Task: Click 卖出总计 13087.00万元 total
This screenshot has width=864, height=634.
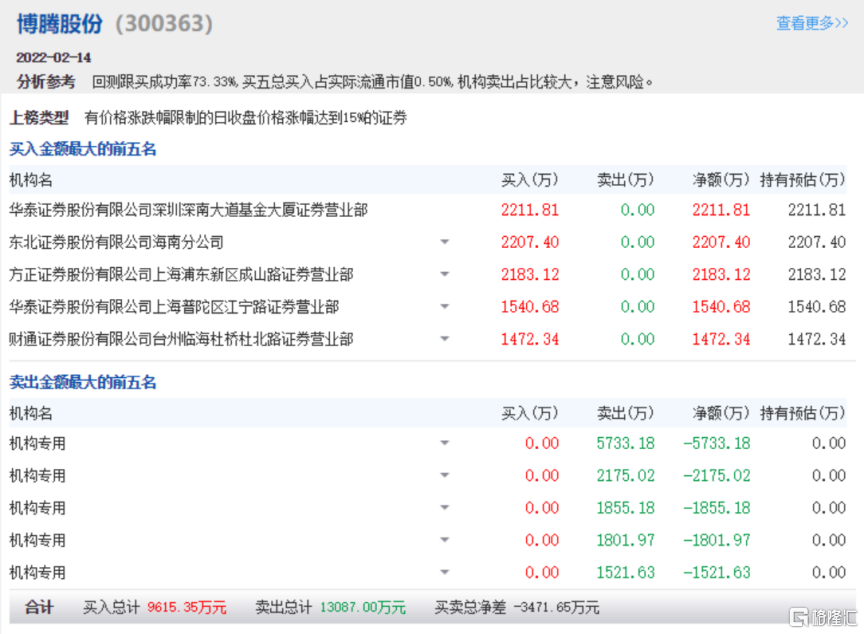Action: 331,608
